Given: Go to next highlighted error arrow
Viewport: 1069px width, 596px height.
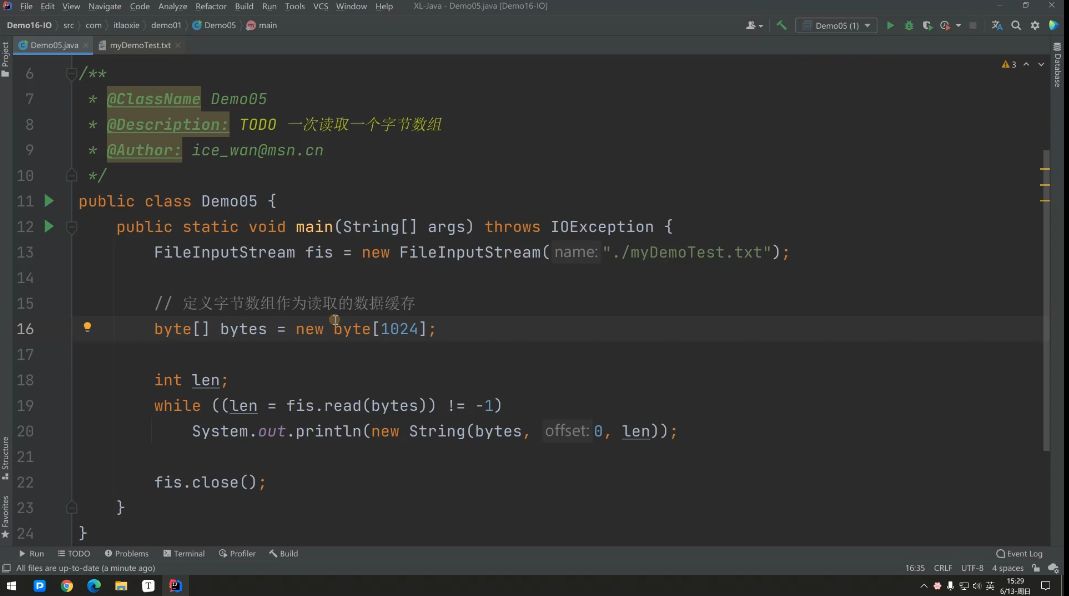Looking at the screenshot, I should tap(1041, 64).
